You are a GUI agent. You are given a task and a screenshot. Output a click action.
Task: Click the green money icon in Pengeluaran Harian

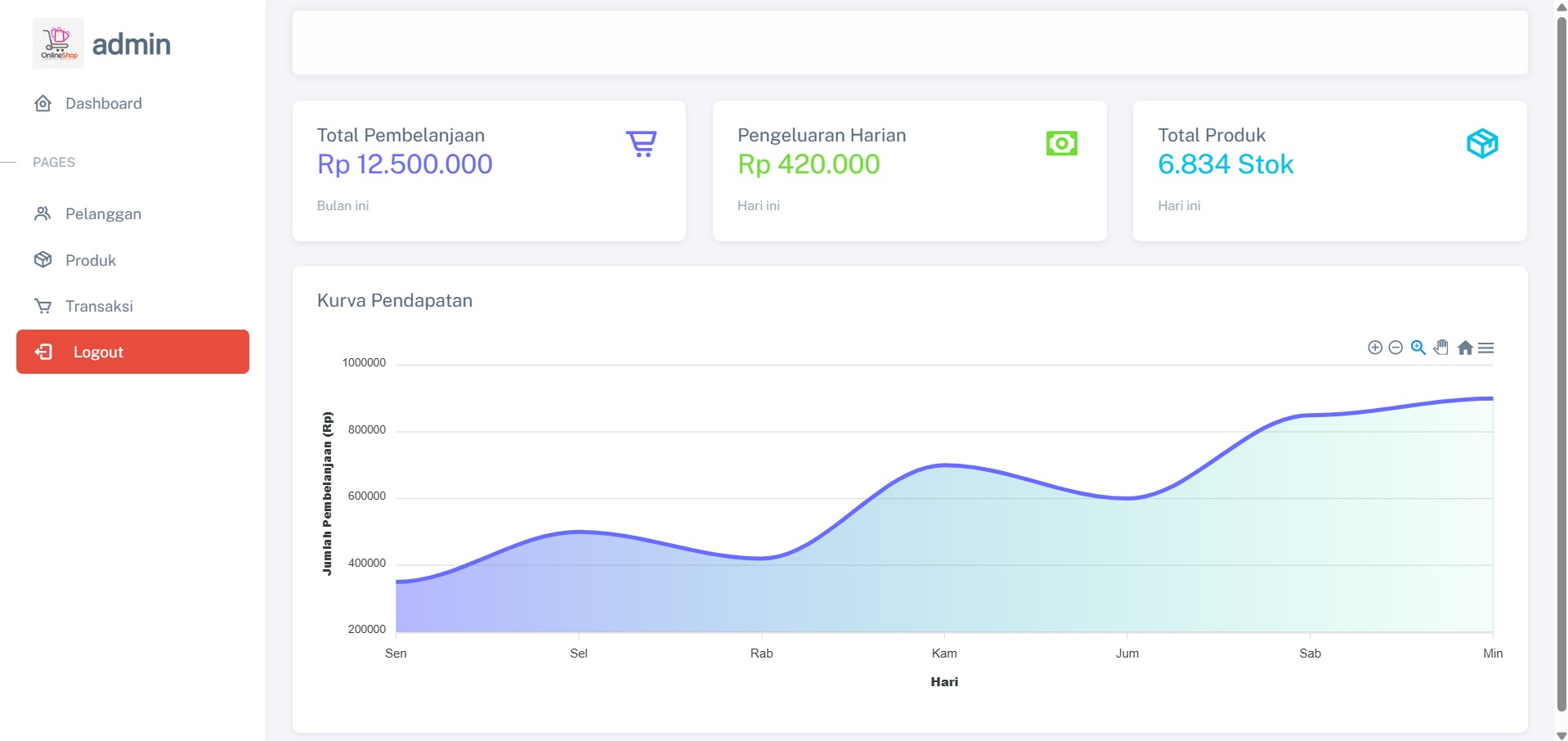[x=1061, y=144]
